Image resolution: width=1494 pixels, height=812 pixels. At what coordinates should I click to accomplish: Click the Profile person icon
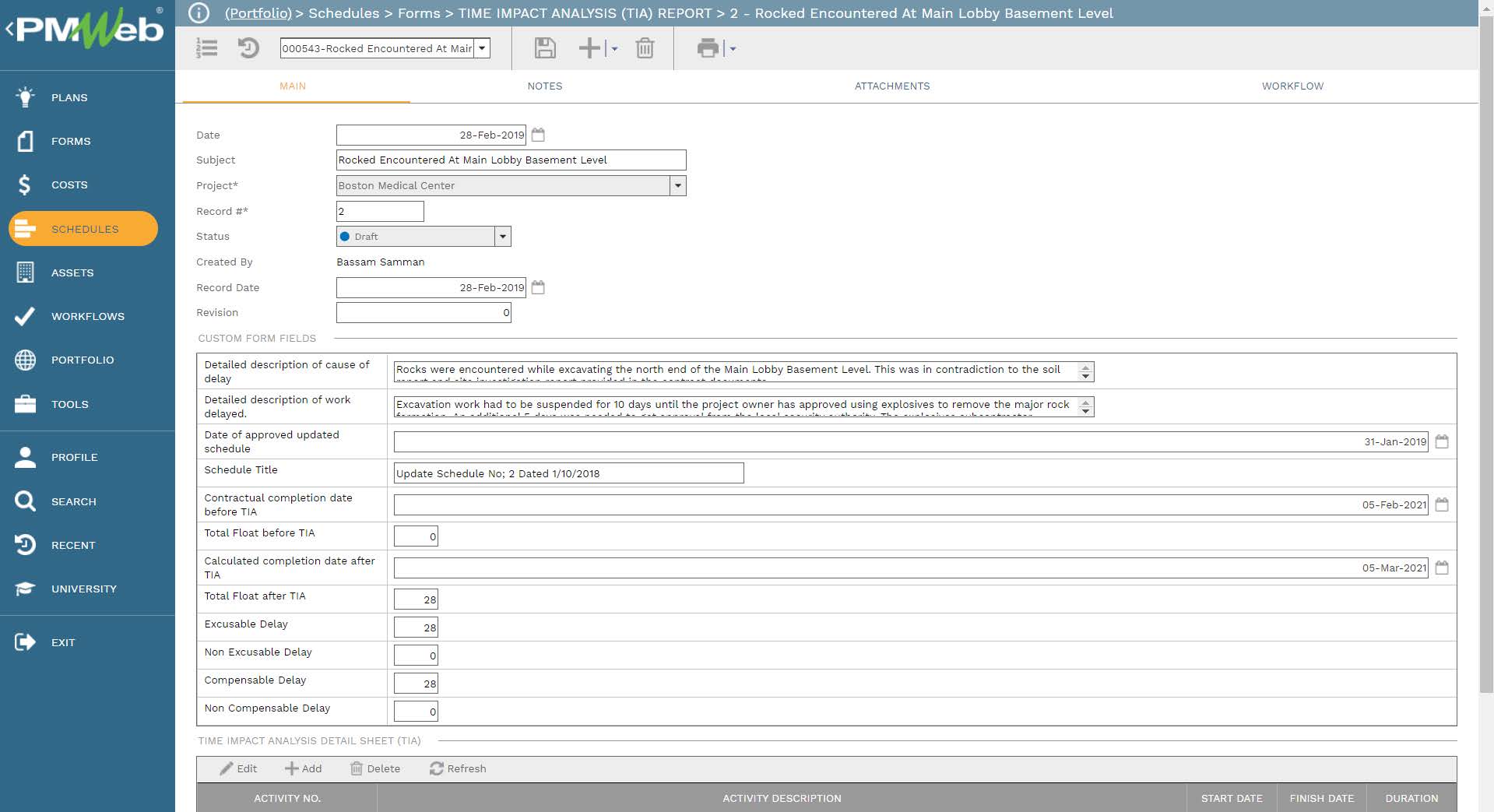coord(25,457)
